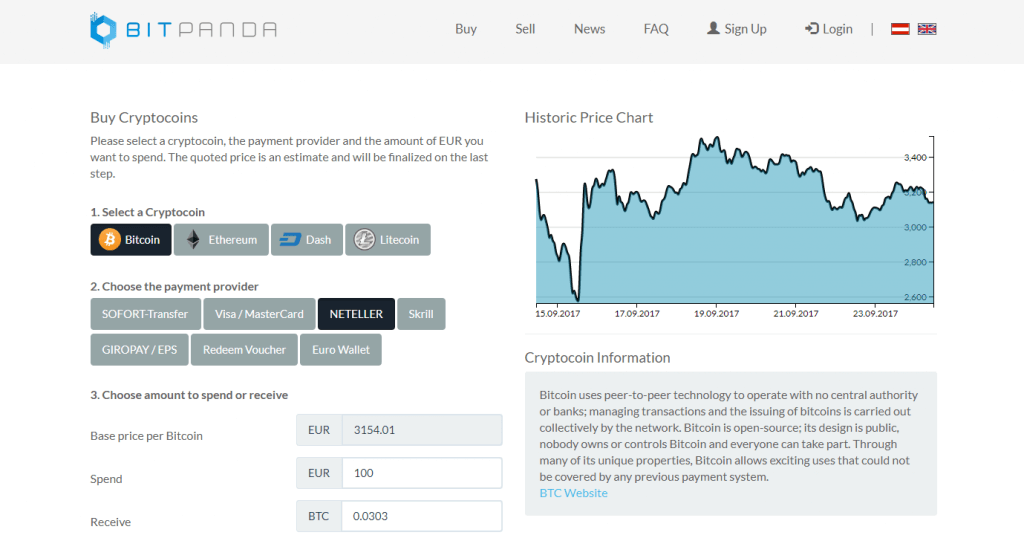Click the 19.09.2017 chart date label

tap(716, 313)
